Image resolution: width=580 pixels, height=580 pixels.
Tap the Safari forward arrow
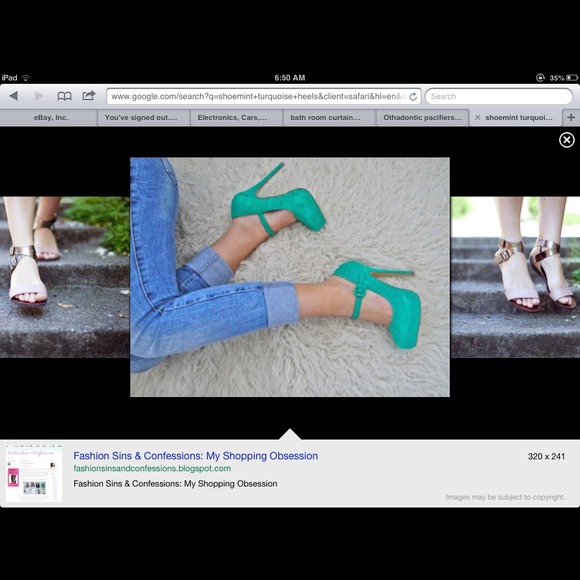click(39, 96)
